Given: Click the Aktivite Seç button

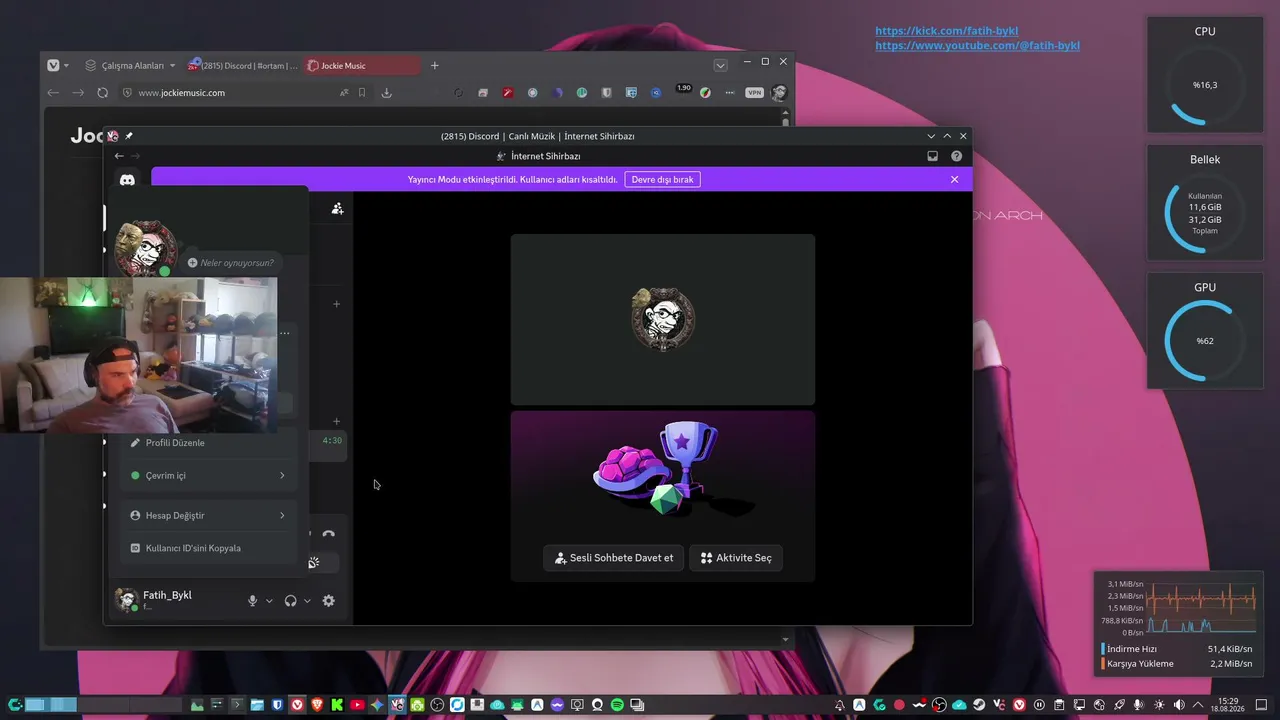Looking at the screenshot, I should click(736, 558).
